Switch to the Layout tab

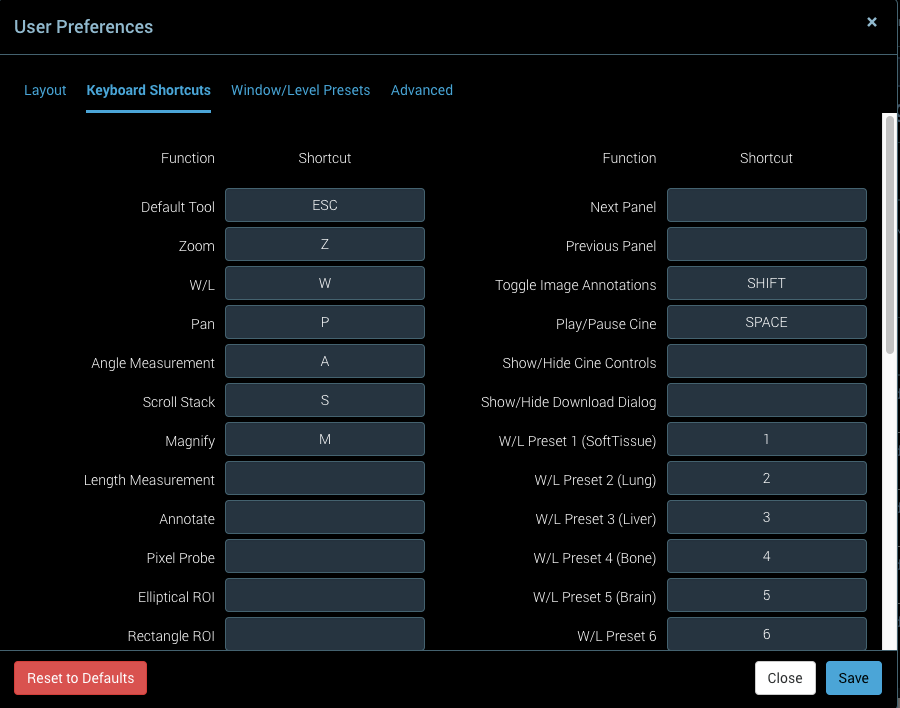[x=45, y=90]
